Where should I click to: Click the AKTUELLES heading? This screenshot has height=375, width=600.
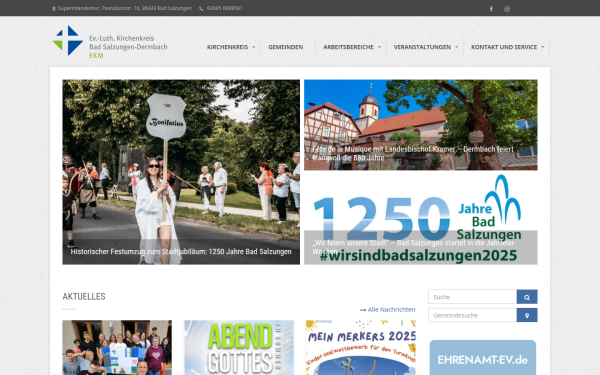point(84,297)
